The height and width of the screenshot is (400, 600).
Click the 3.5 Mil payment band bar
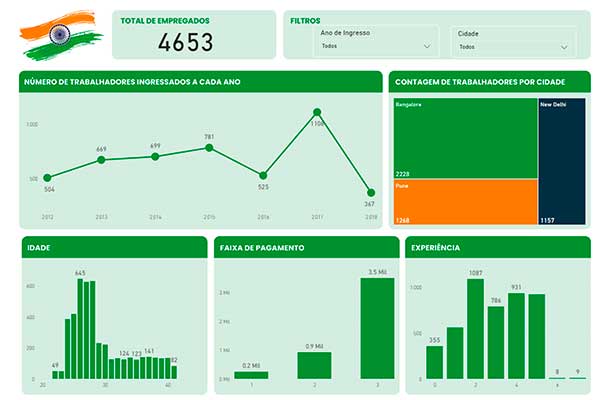[377, 328]
